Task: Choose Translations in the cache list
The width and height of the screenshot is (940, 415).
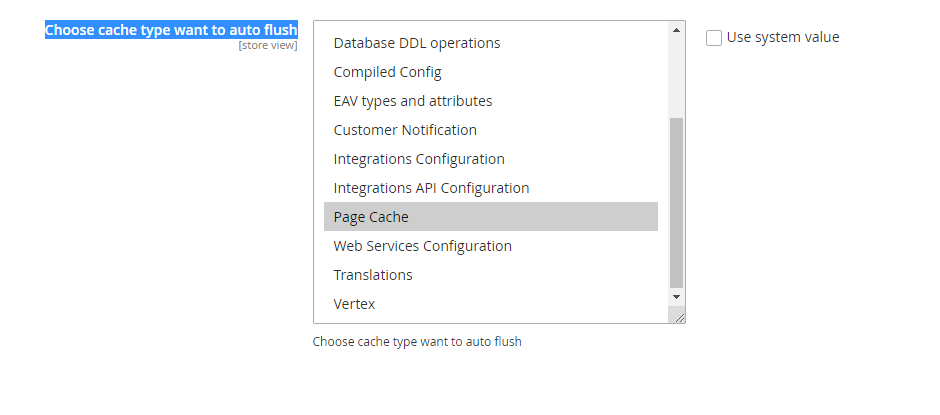Action: click(x=373, y=275)
